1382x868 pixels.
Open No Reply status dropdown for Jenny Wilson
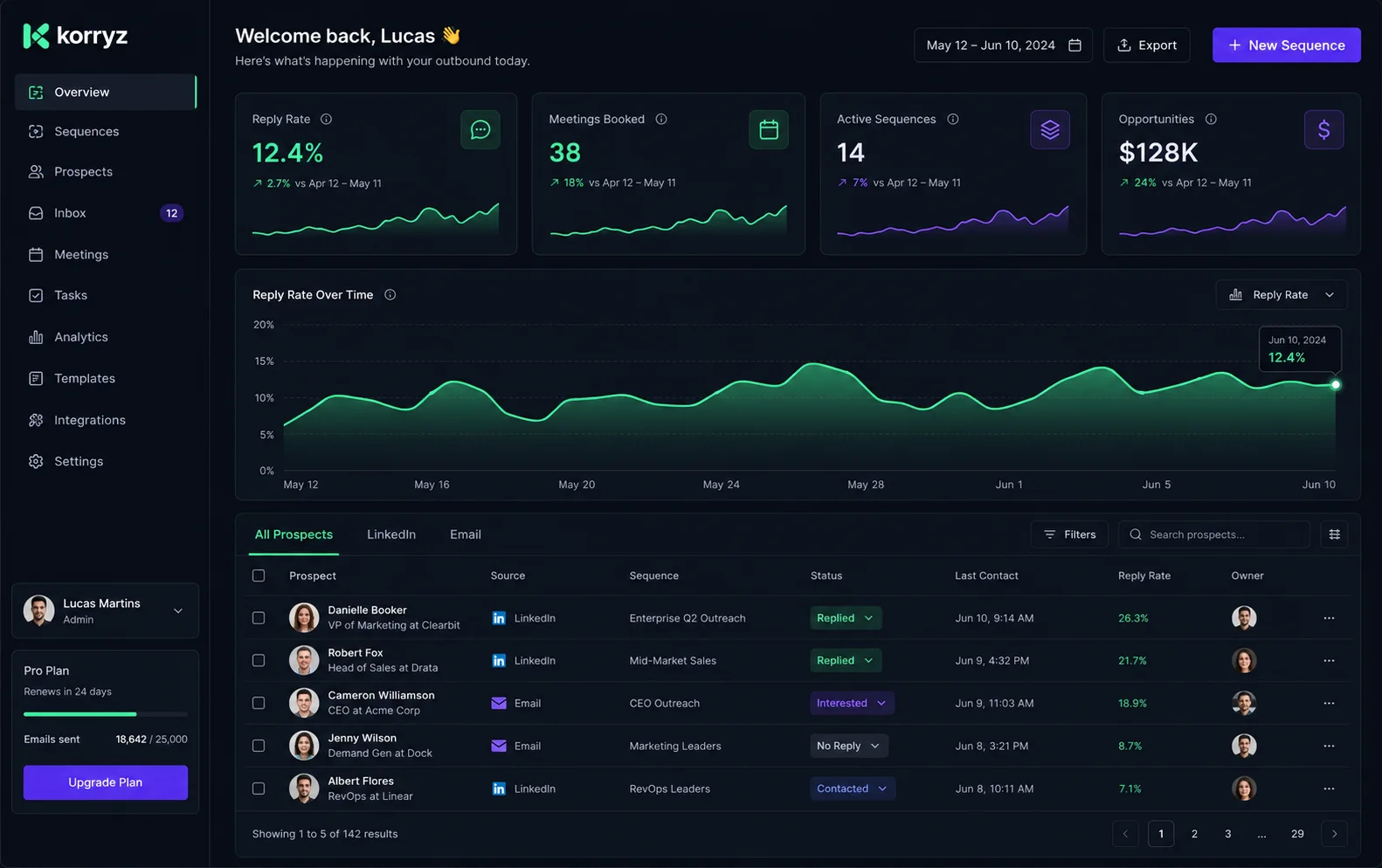(x=849, y=746)
